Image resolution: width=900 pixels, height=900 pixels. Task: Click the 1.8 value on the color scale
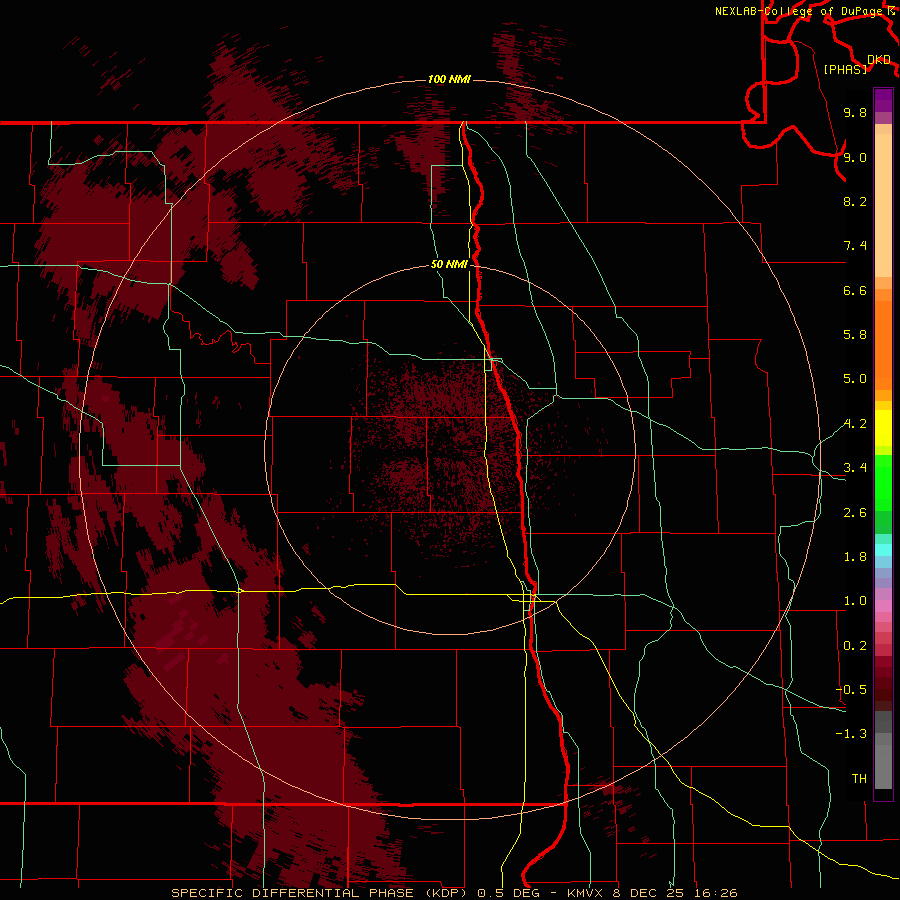point(855,557)
